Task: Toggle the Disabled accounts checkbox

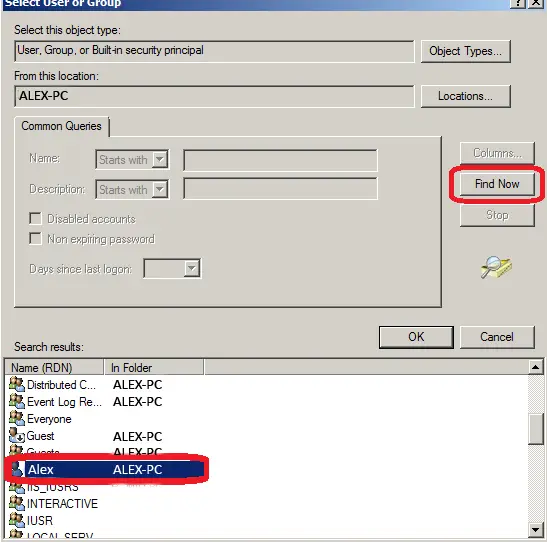Action: [35, 219]
